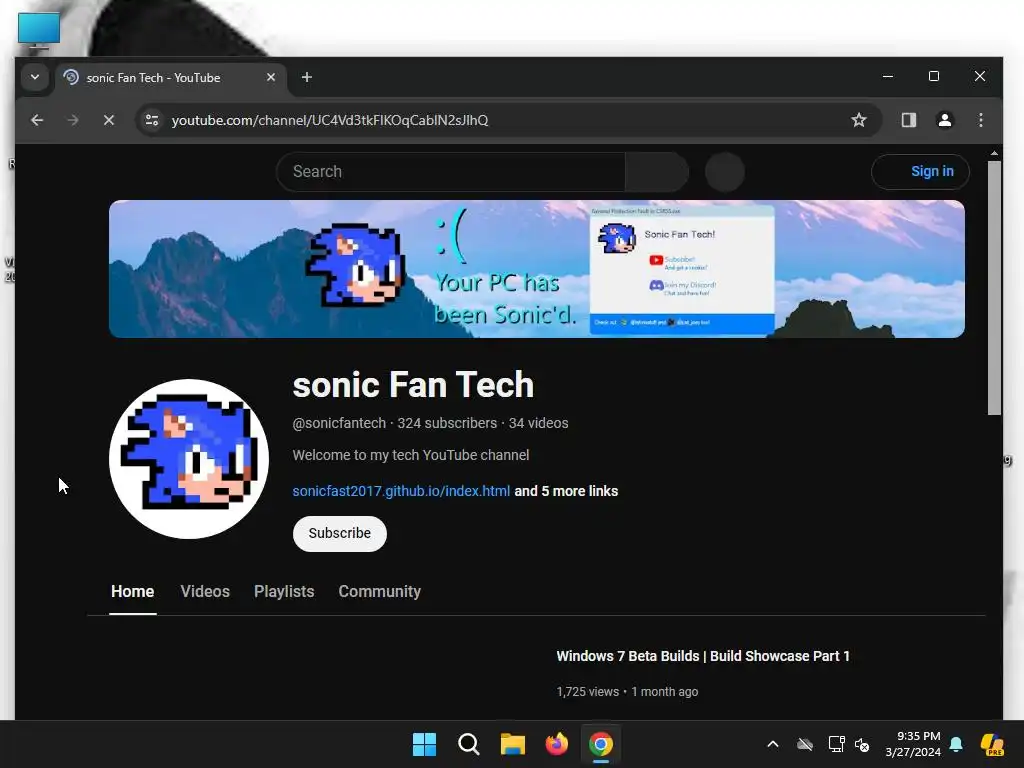This screenshot has width=1024, height=768.
Task: Click the Chrome taskbar icon
Action: 601,744
